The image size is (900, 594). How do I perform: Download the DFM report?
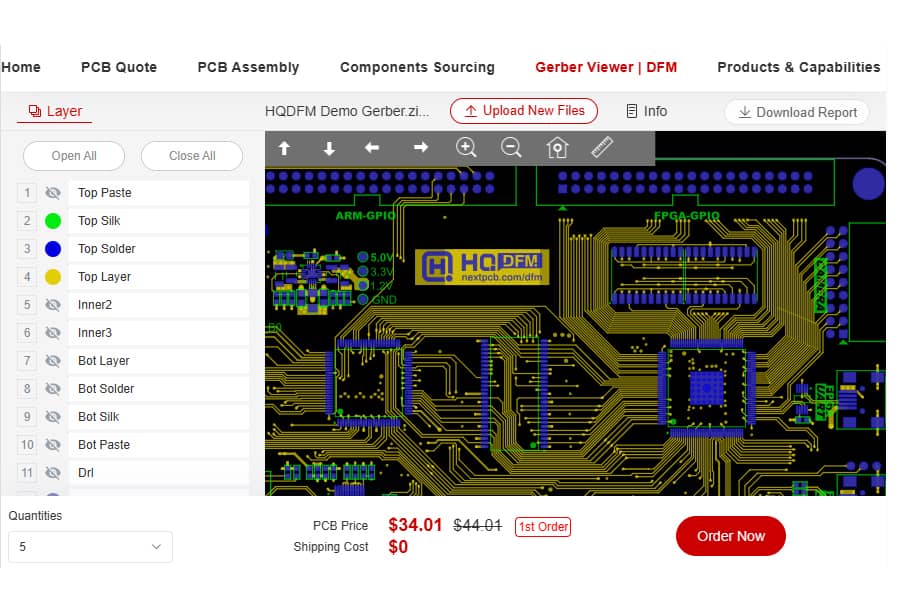(797, 112)
